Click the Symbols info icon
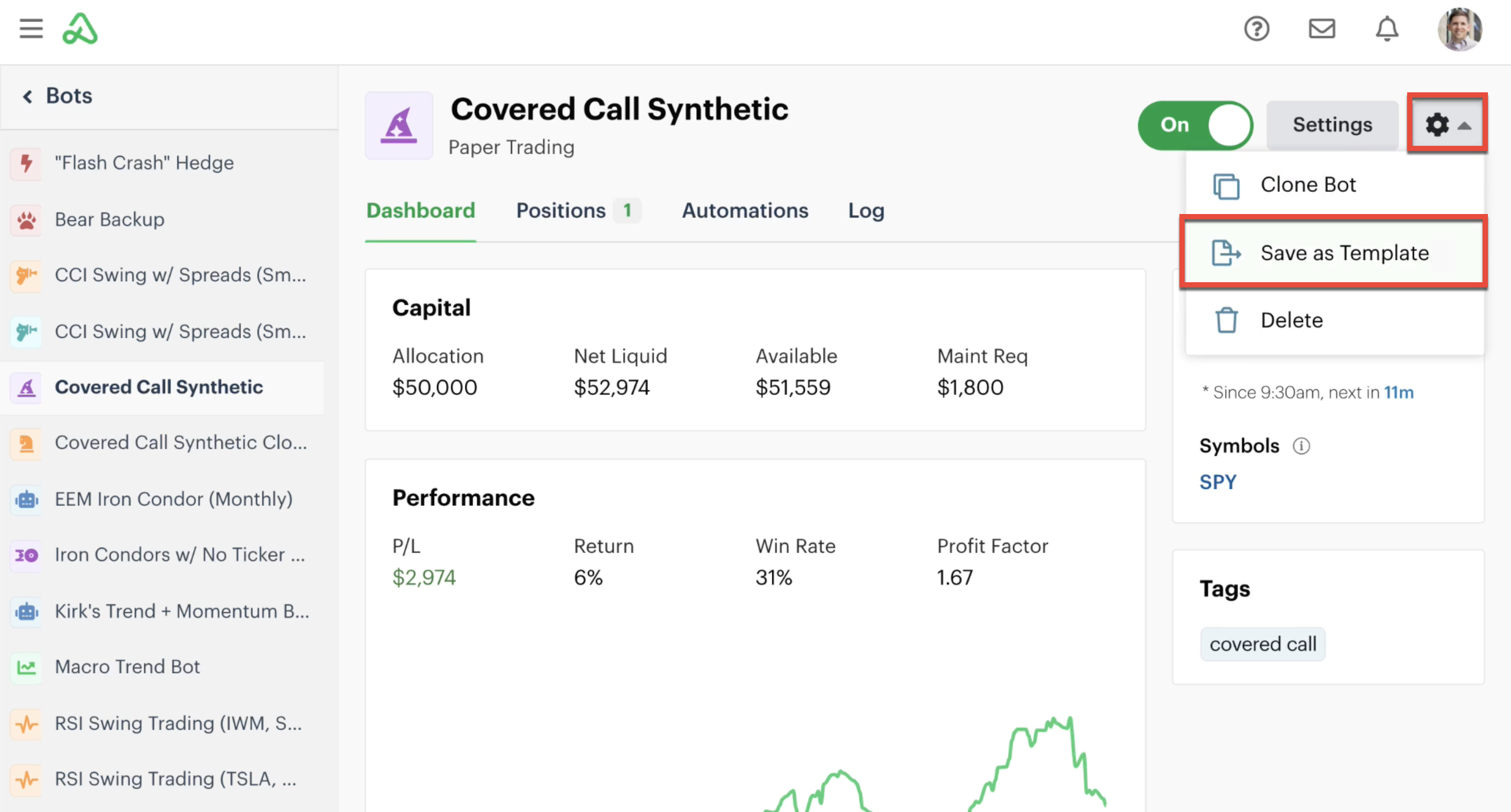 (1301, 446)
